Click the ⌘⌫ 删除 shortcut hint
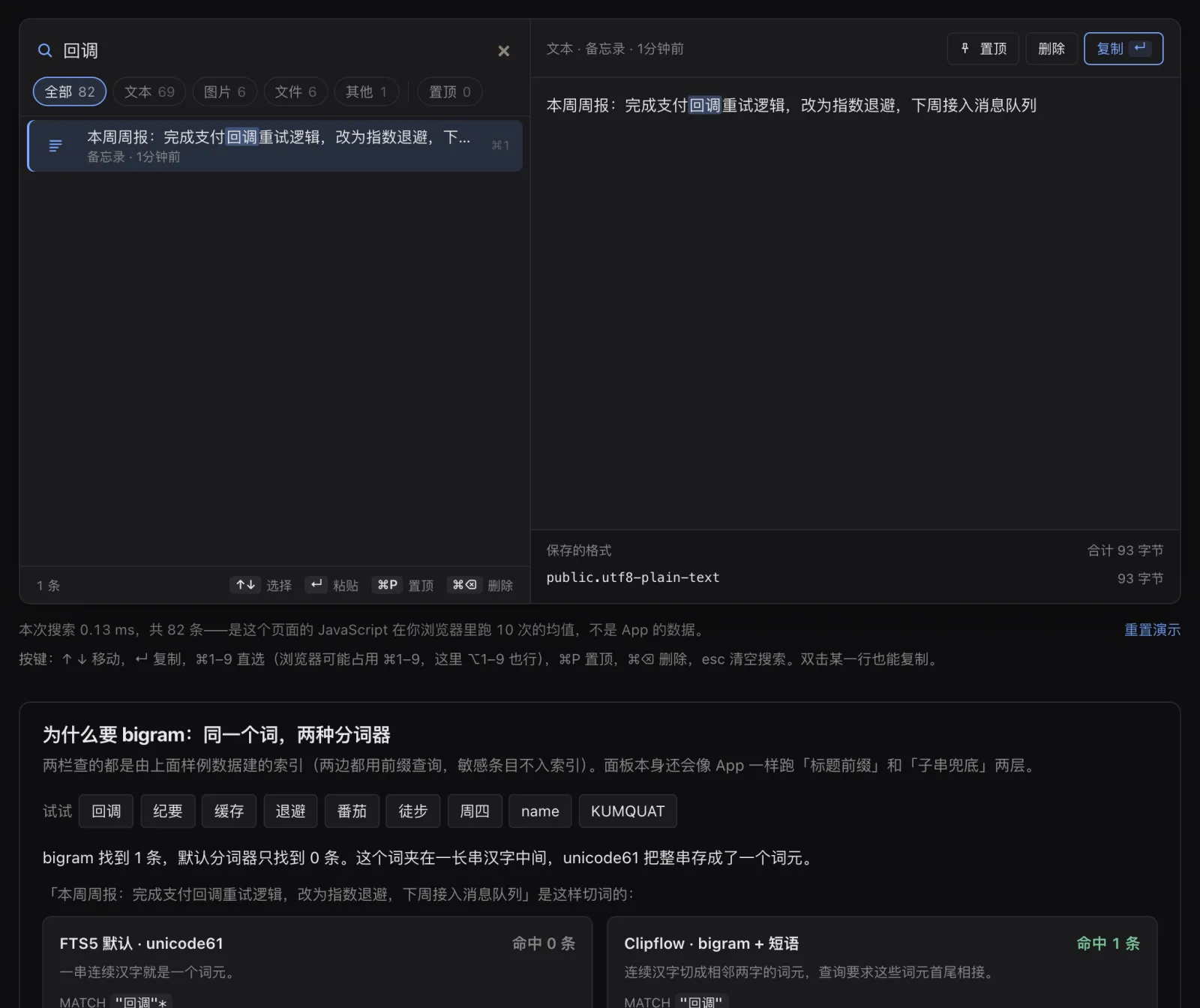The width and height of the screenshot is (1200, 1008). [481, 585]
